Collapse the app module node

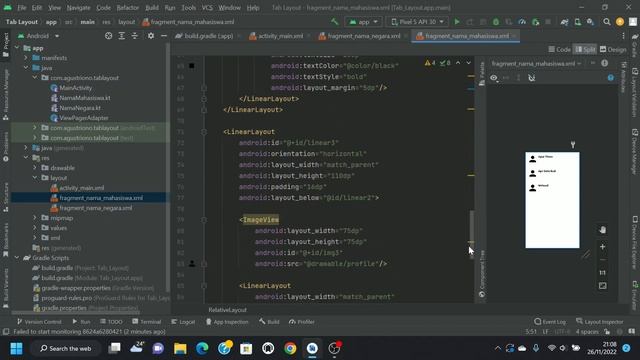17,48
